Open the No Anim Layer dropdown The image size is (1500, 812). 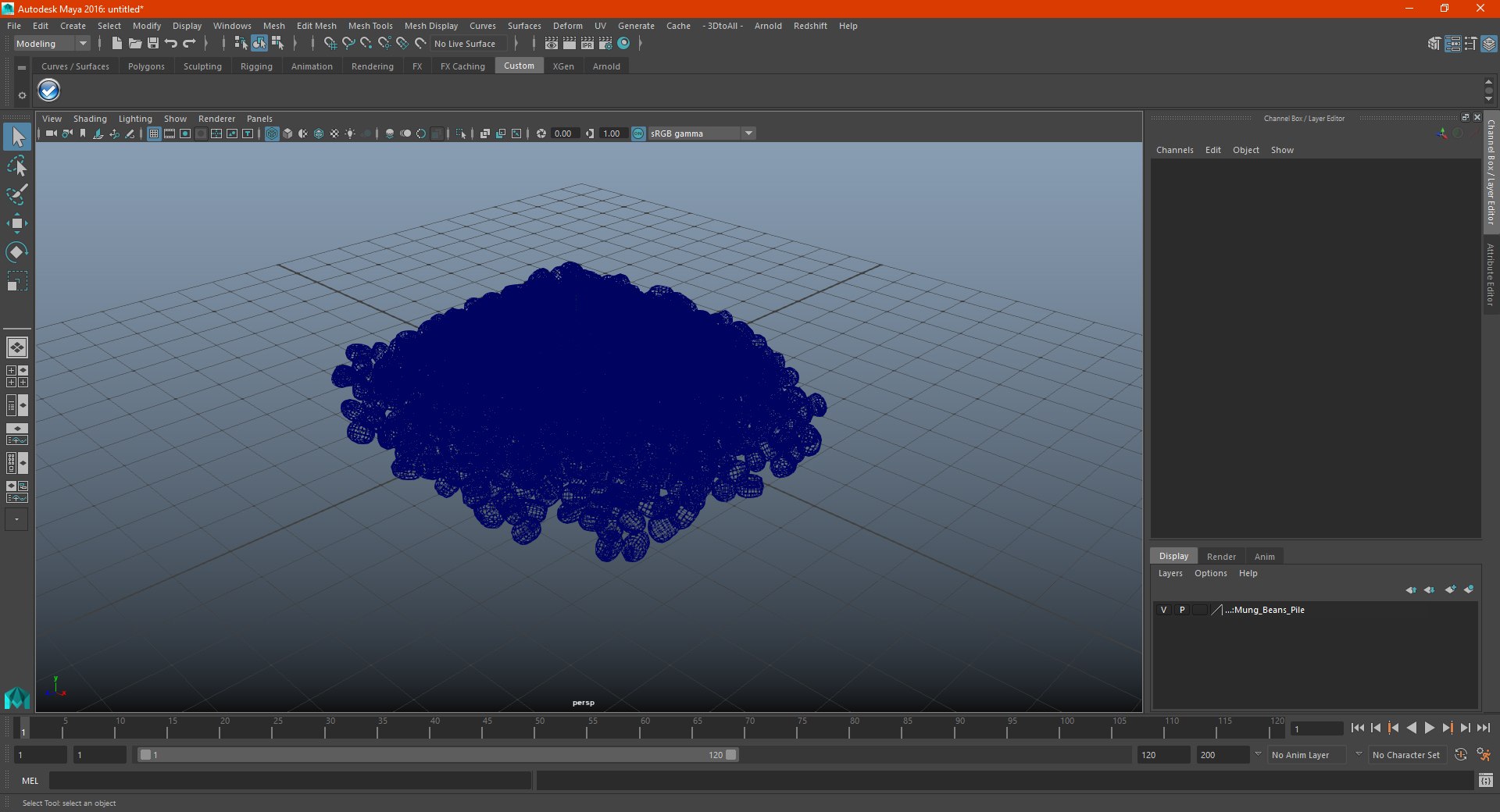pyautogui.click(x=1307, y=755)
